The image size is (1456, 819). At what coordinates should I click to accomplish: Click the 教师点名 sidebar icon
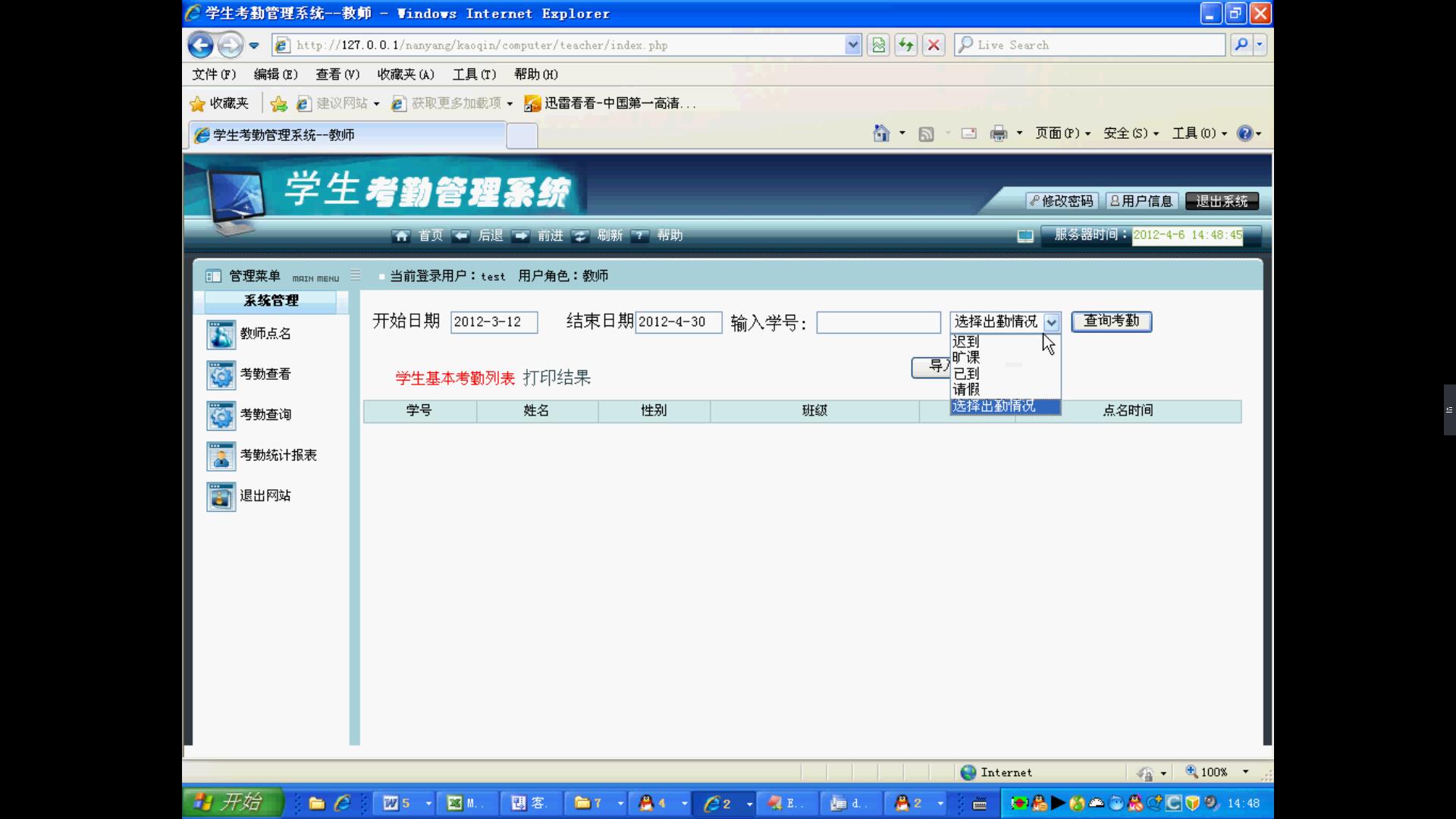tap(221, 334)
